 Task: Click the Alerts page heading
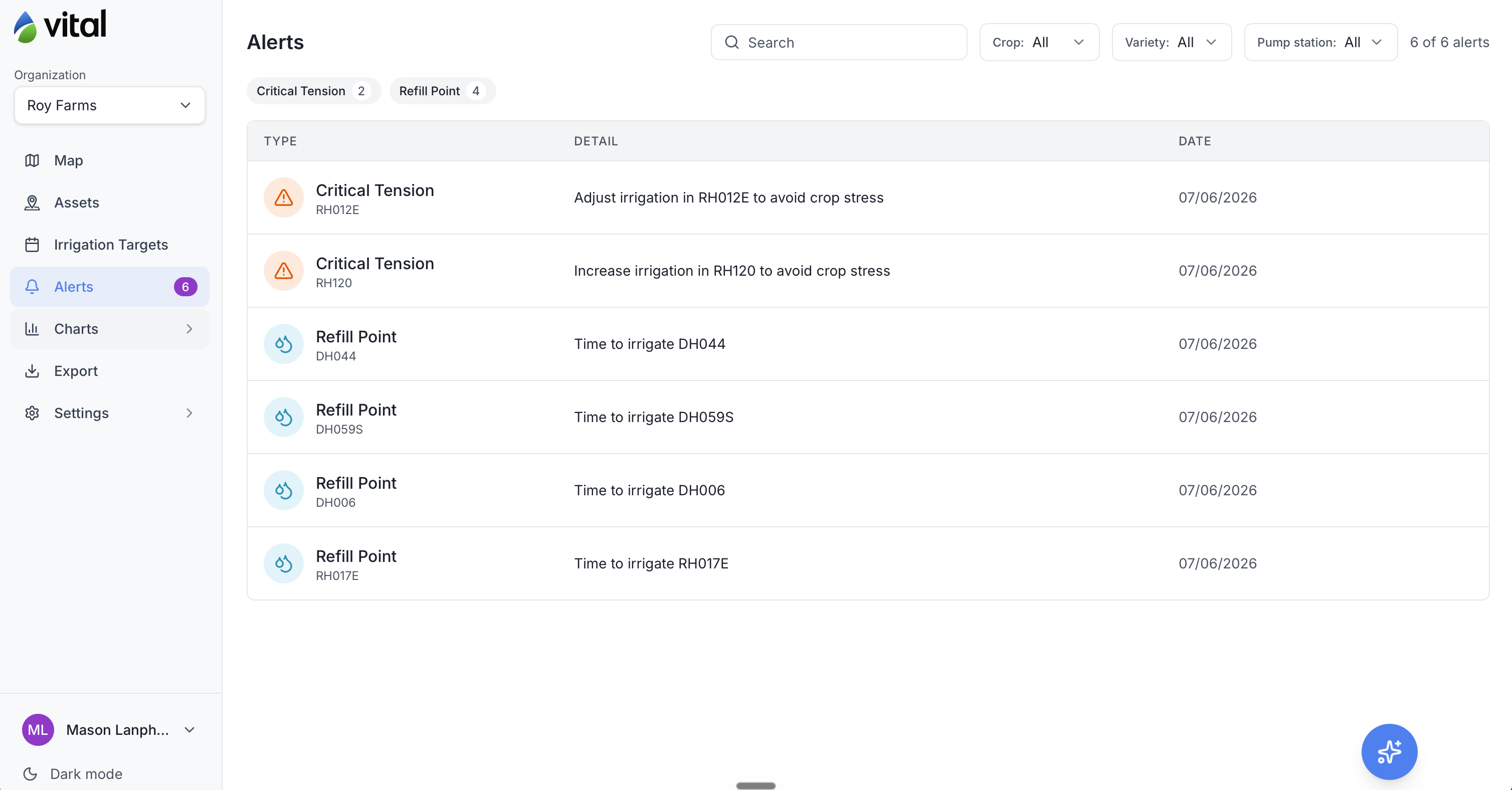[275, 42]
